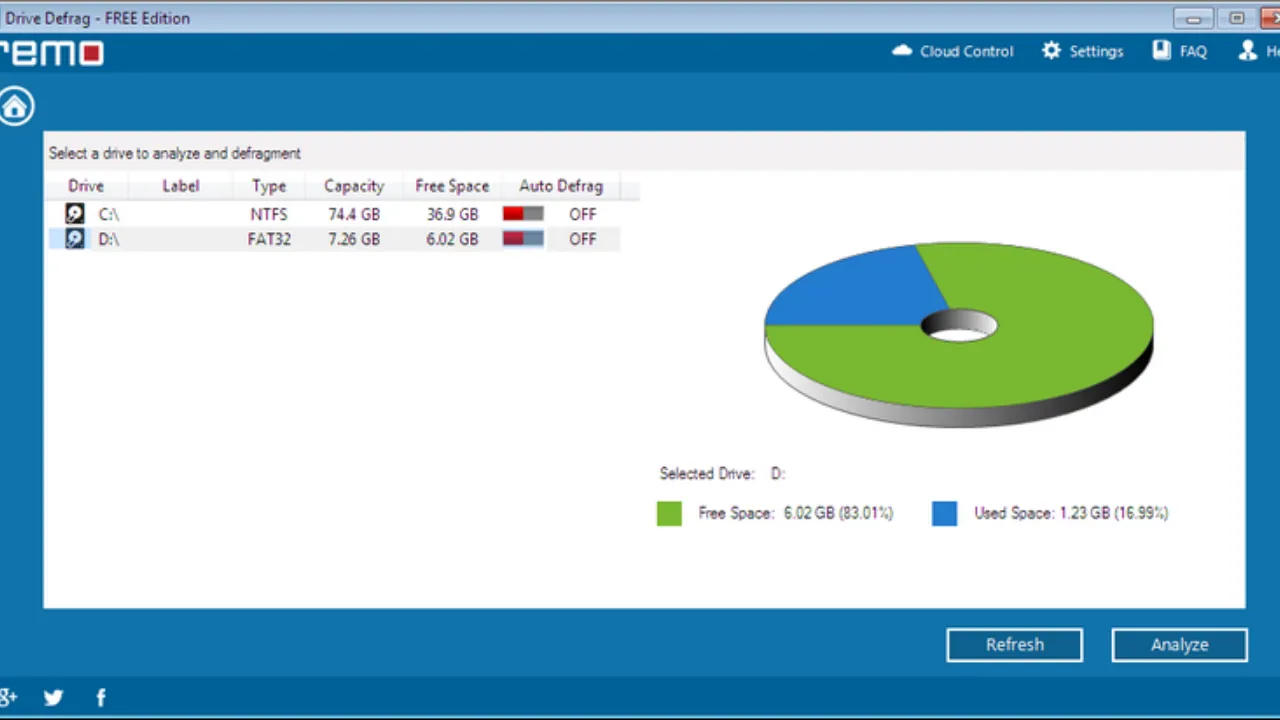Maximize the Drive Defrag window
1280x720 pixels.
1238,18
